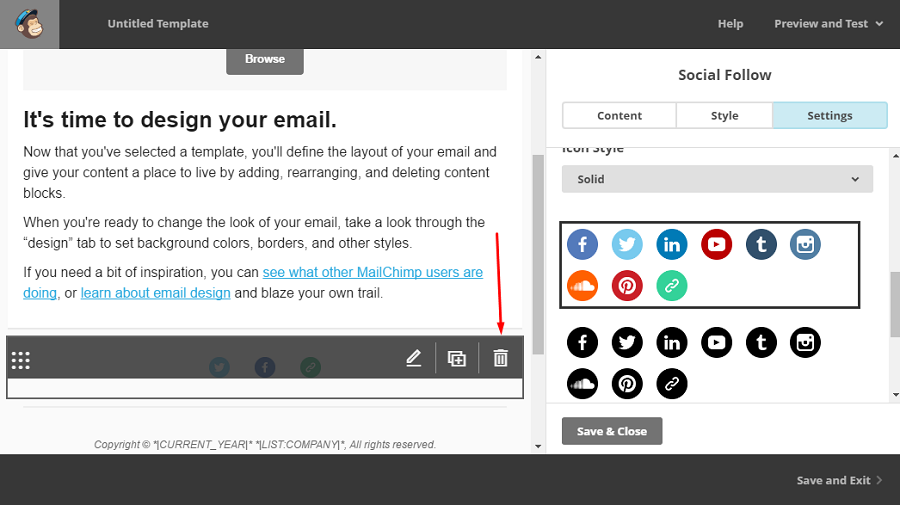Choose the black link icon
Viewport: 900px width, 505px height.
click(x=672, y=383)
